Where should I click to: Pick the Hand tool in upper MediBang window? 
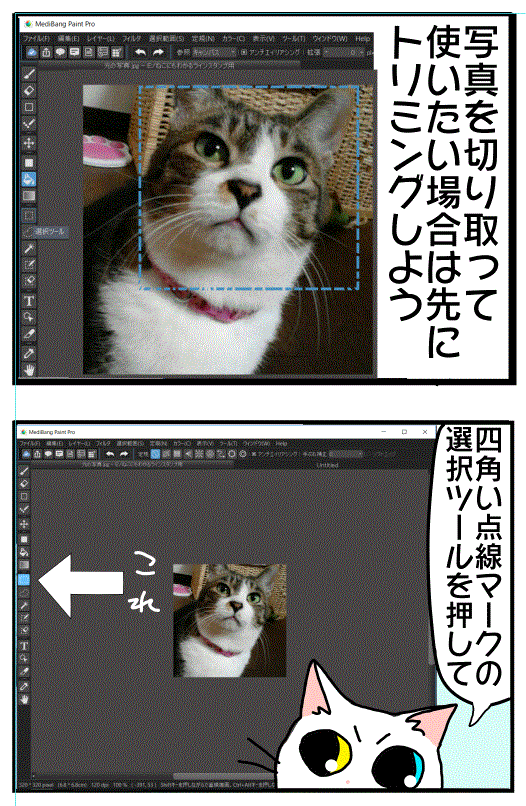tap(29, 369)
